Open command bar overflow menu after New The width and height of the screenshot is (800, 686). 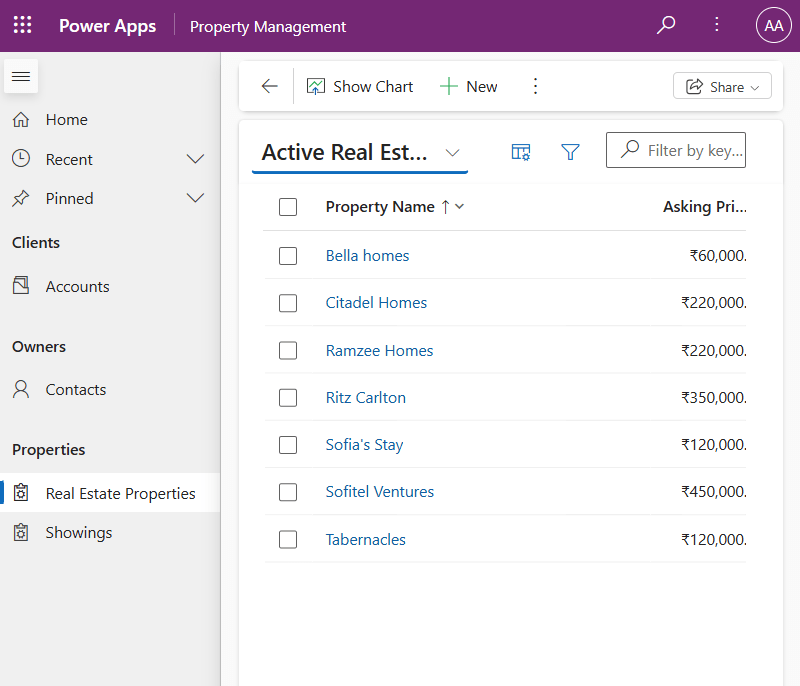click(535, 86)
